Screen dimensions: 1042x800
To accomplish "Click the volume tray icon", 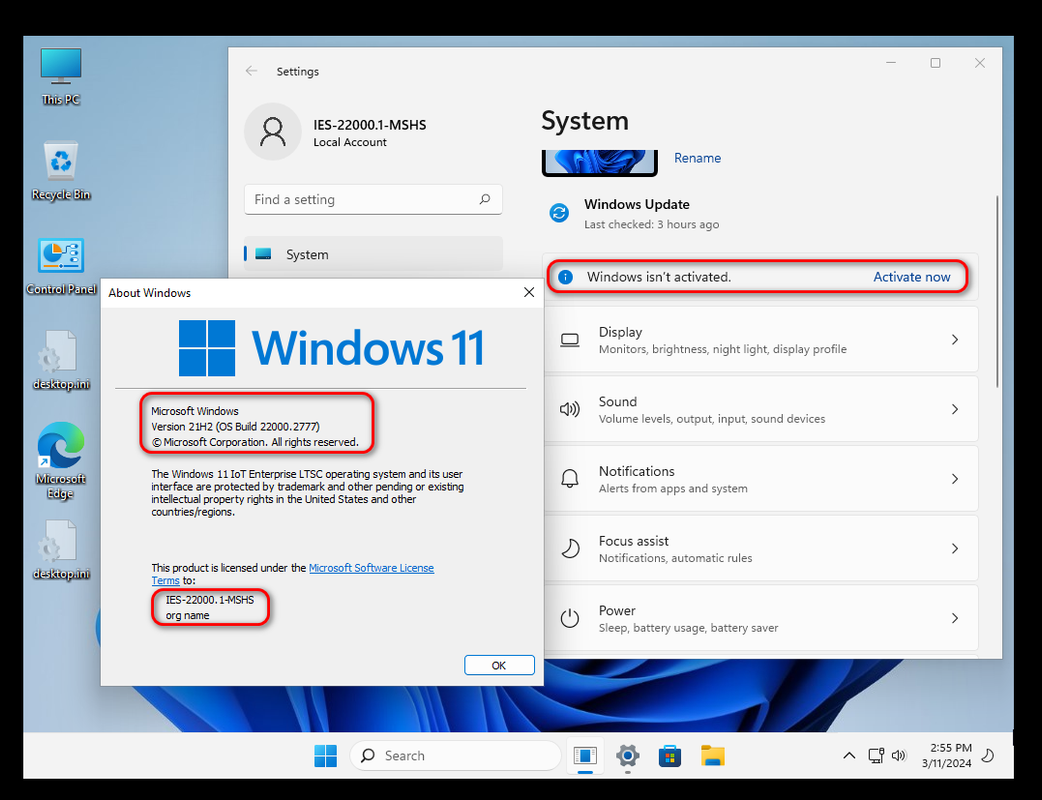I will click(898, 755).
